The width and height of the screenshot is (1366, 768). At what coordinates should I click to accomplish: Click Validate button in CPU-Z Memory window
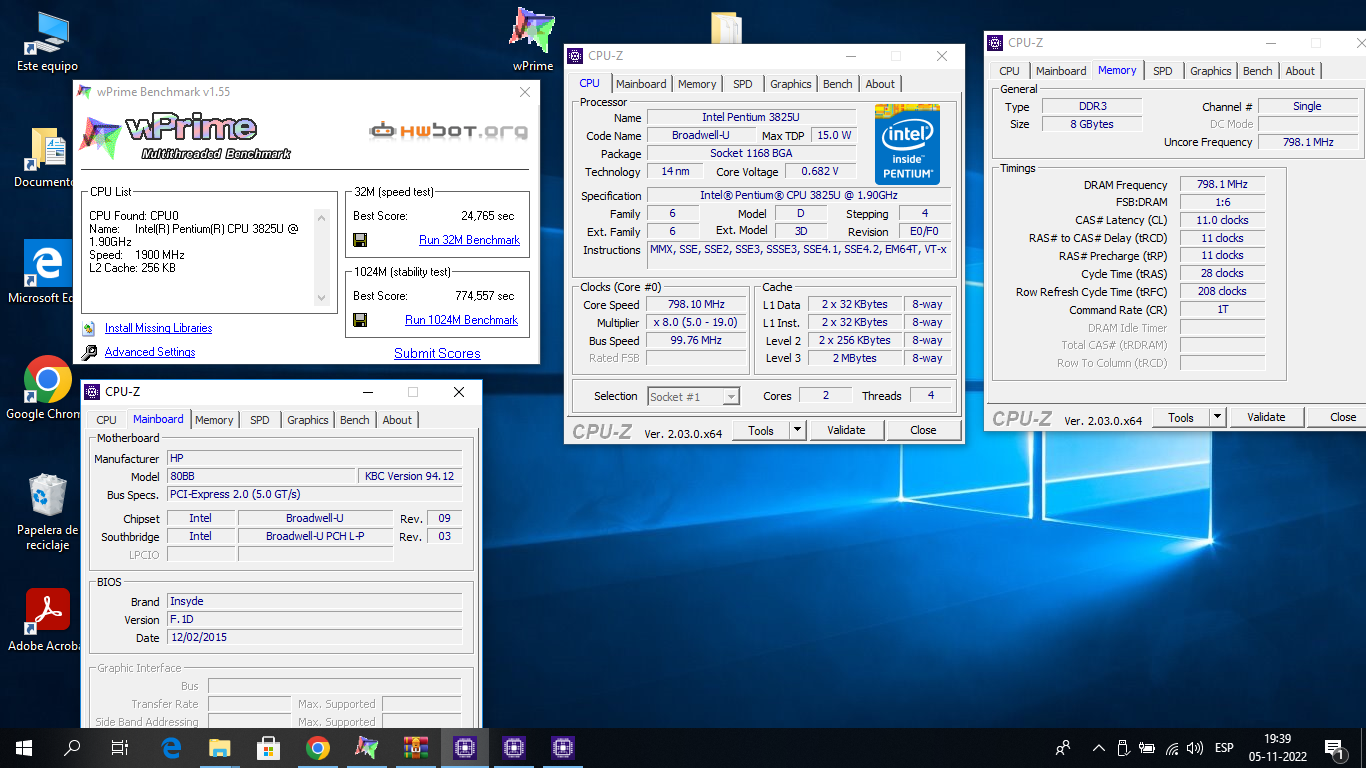point(1266,417)
